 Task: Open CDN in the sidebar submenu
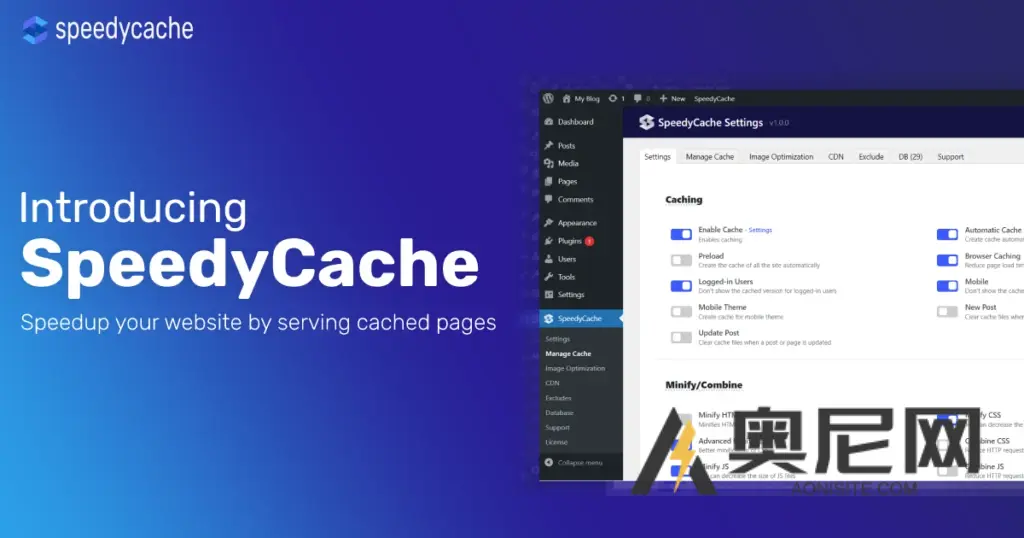552,383
